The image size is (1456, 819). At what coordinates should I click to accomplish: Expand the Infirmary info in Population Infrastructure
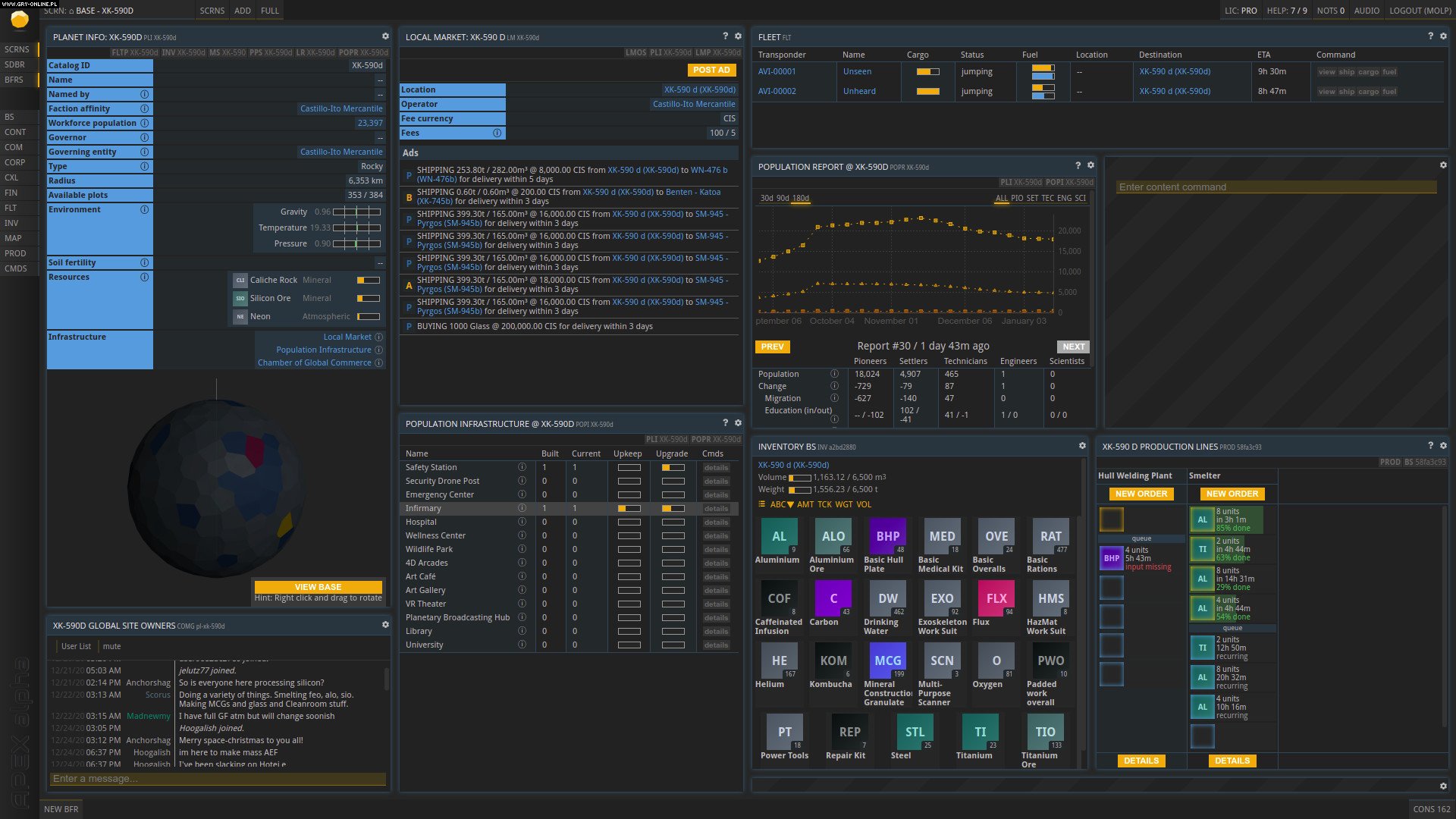(522, 508)
